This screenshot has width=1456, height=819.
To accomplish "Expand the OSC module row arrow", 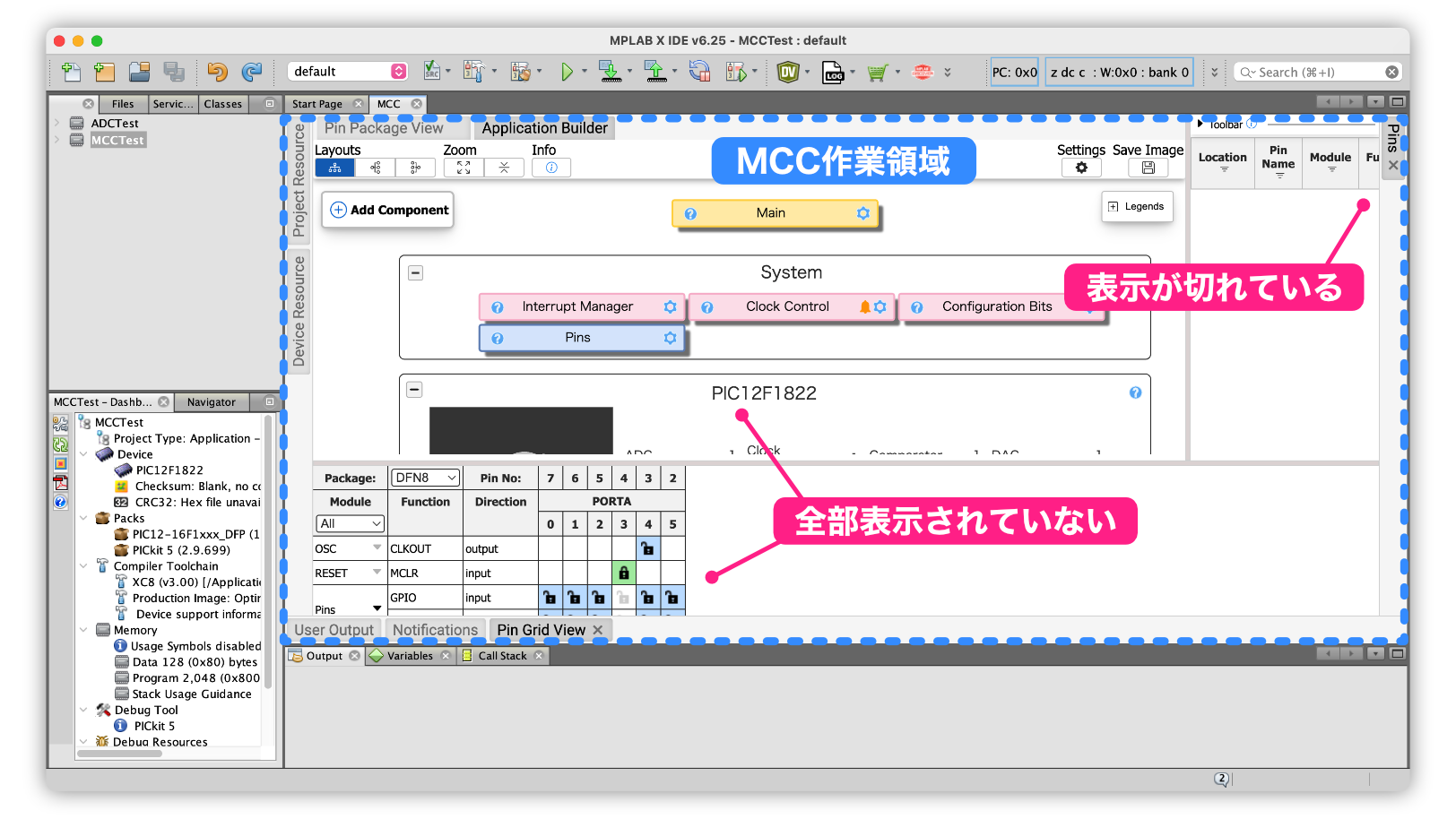I will [377, 547].
